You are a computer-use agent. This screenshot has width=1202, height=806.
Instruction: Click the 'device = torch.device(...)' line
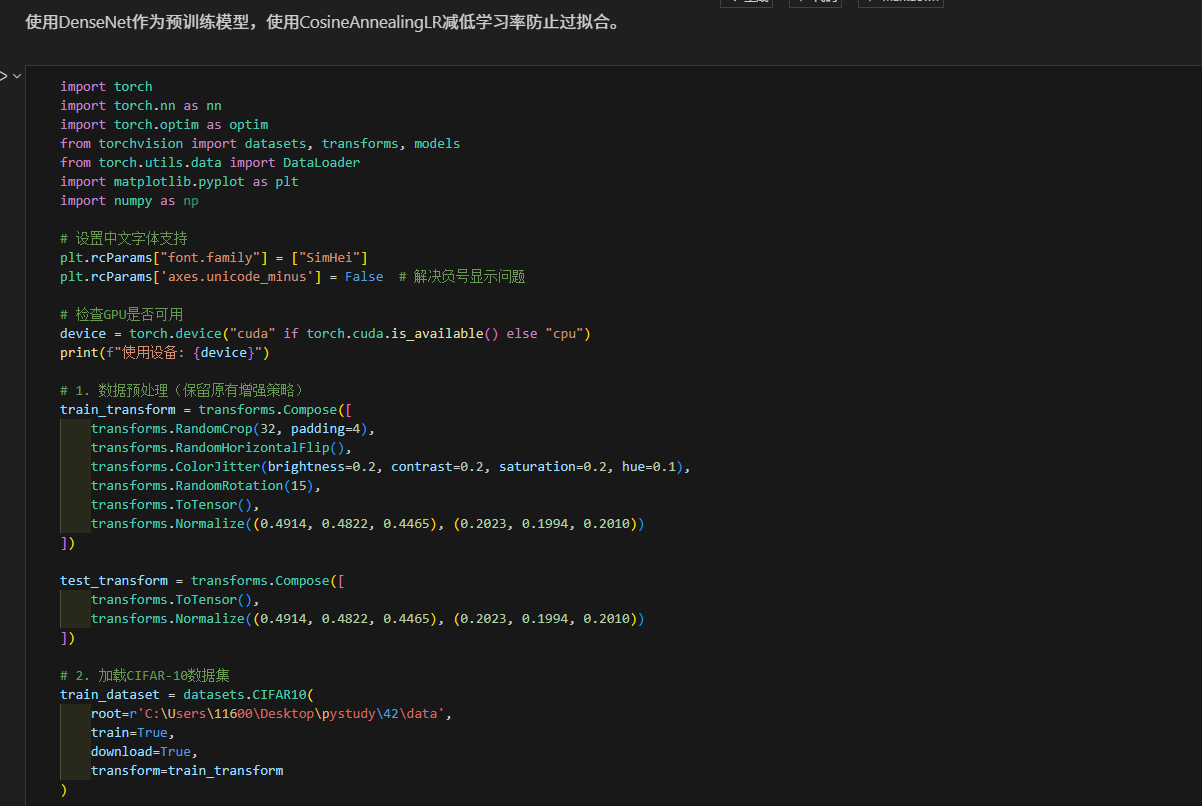point(326,333)
